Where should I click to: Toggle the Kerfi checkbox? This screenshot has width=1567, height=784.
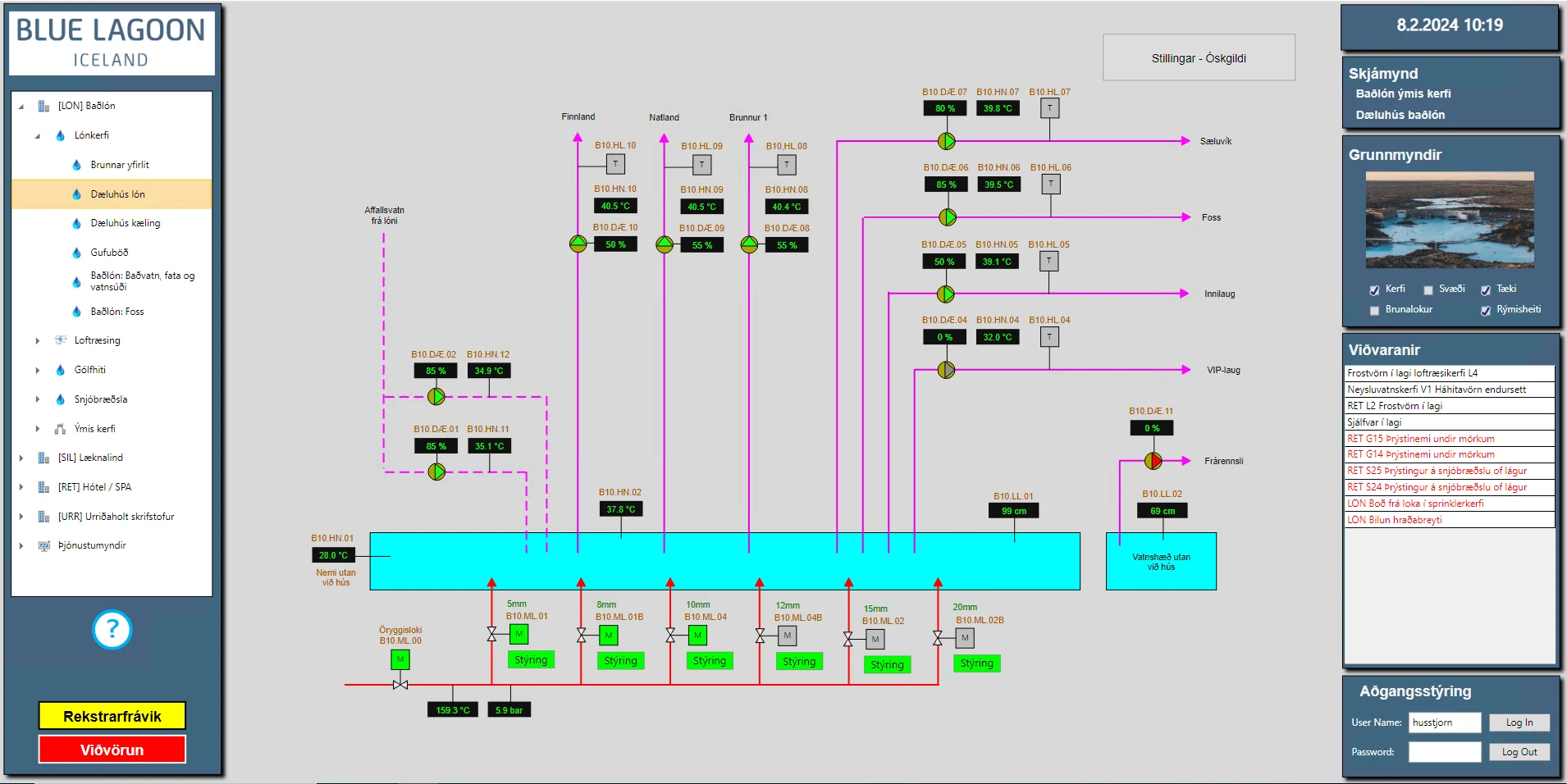tap(1374, 289)
